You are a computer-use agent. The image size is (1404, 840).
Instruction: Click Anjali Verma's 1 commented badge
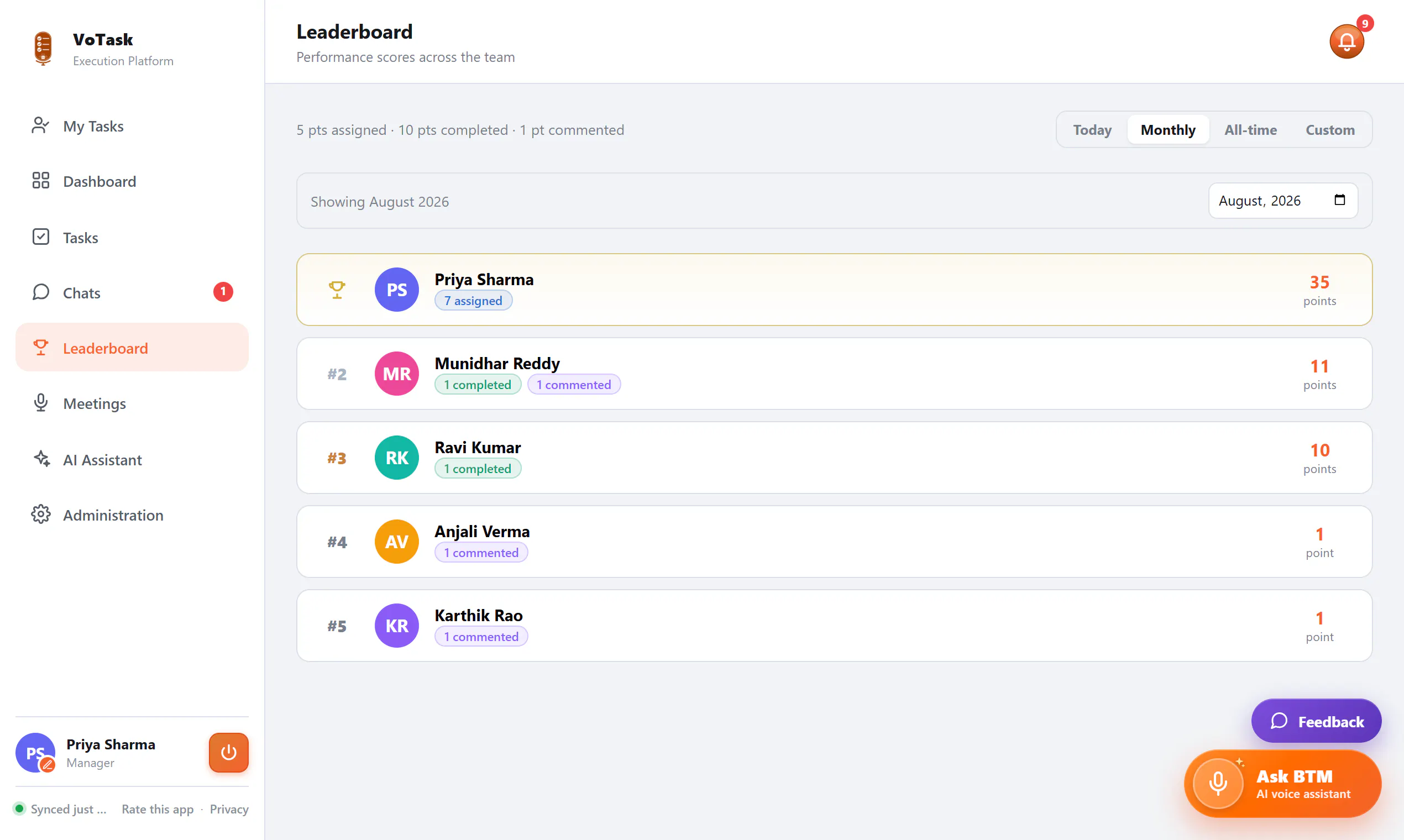481,553
